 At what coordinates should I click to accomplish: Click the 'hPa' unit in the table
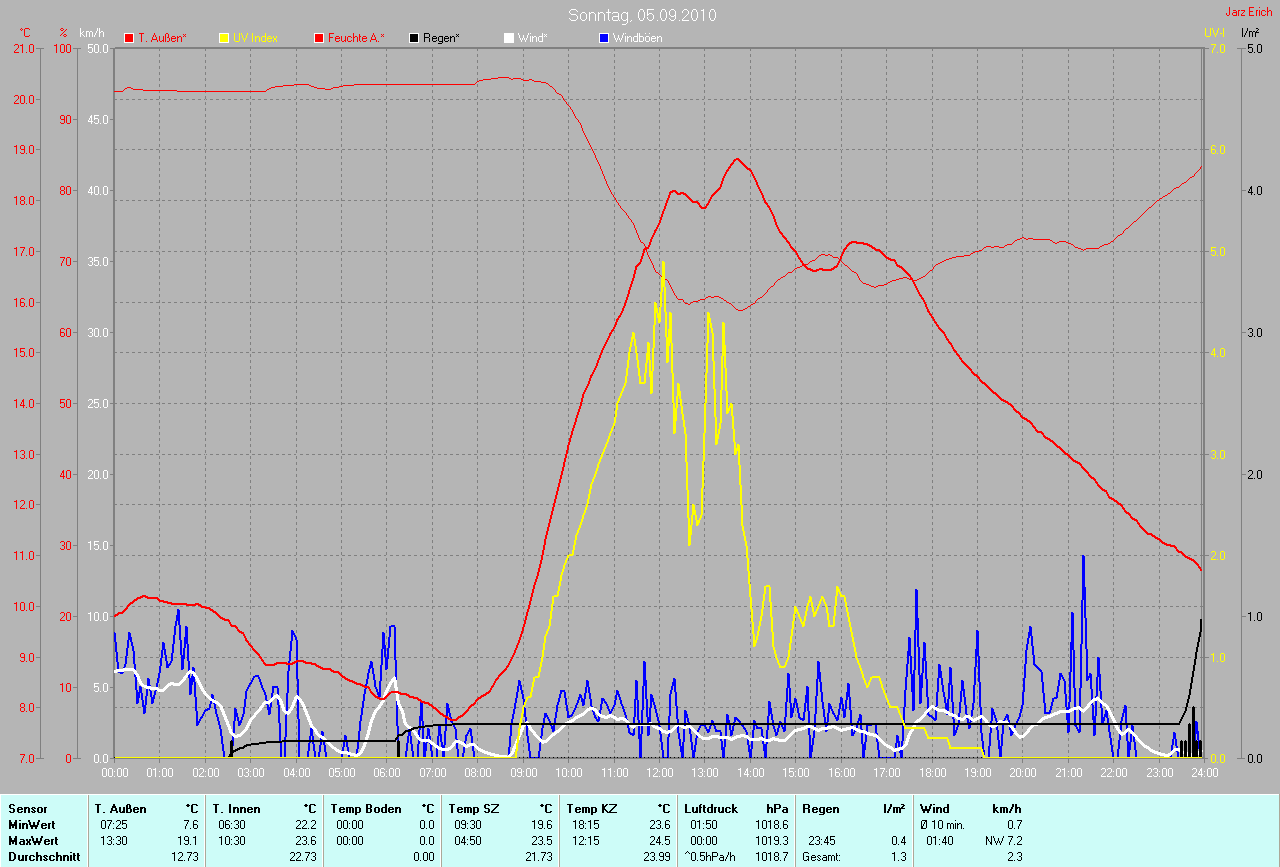(x=776, y=809)
